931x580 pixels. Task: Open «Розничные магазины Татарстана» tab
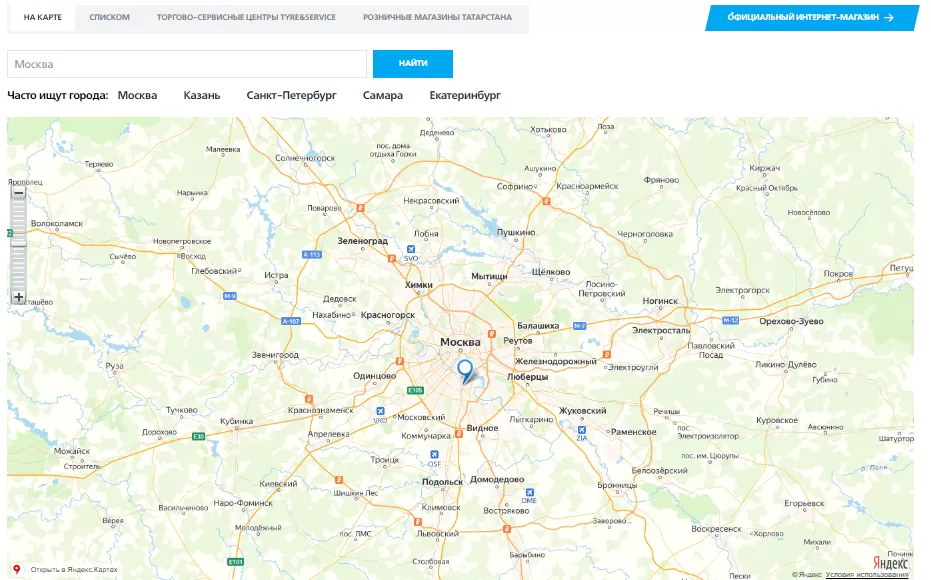[x=437, y=18]
